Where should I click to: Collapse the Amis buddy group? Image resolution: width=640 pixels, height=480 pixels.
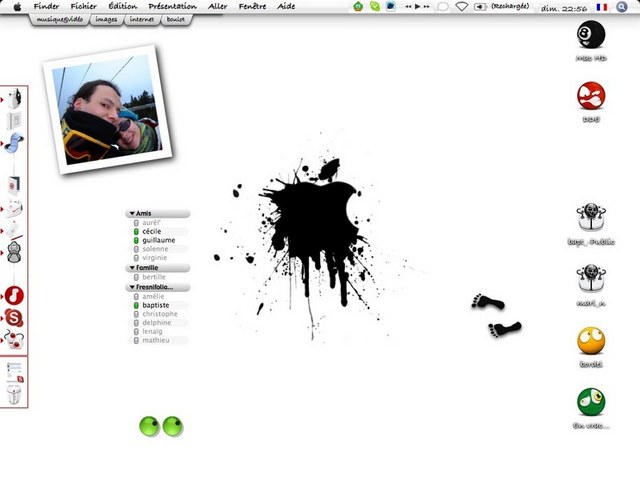click(x=131, y=213)
